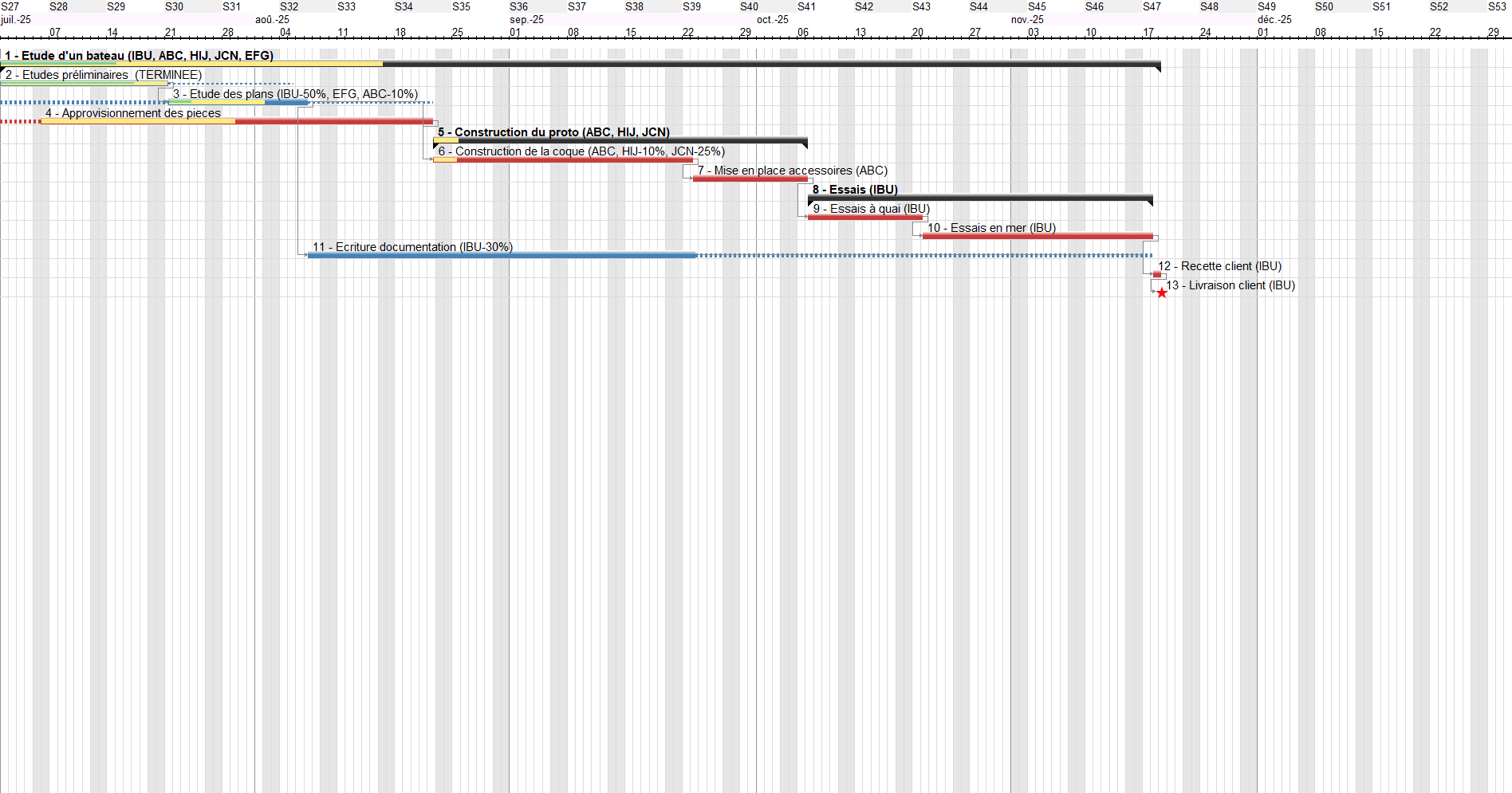Select the "1 - Etude d'un bateau" task label

[139, 56]
